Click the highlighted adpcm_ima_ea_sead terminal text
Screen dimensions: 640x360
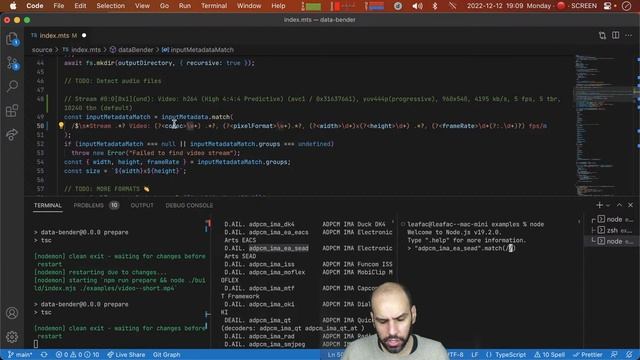point(278,248)
